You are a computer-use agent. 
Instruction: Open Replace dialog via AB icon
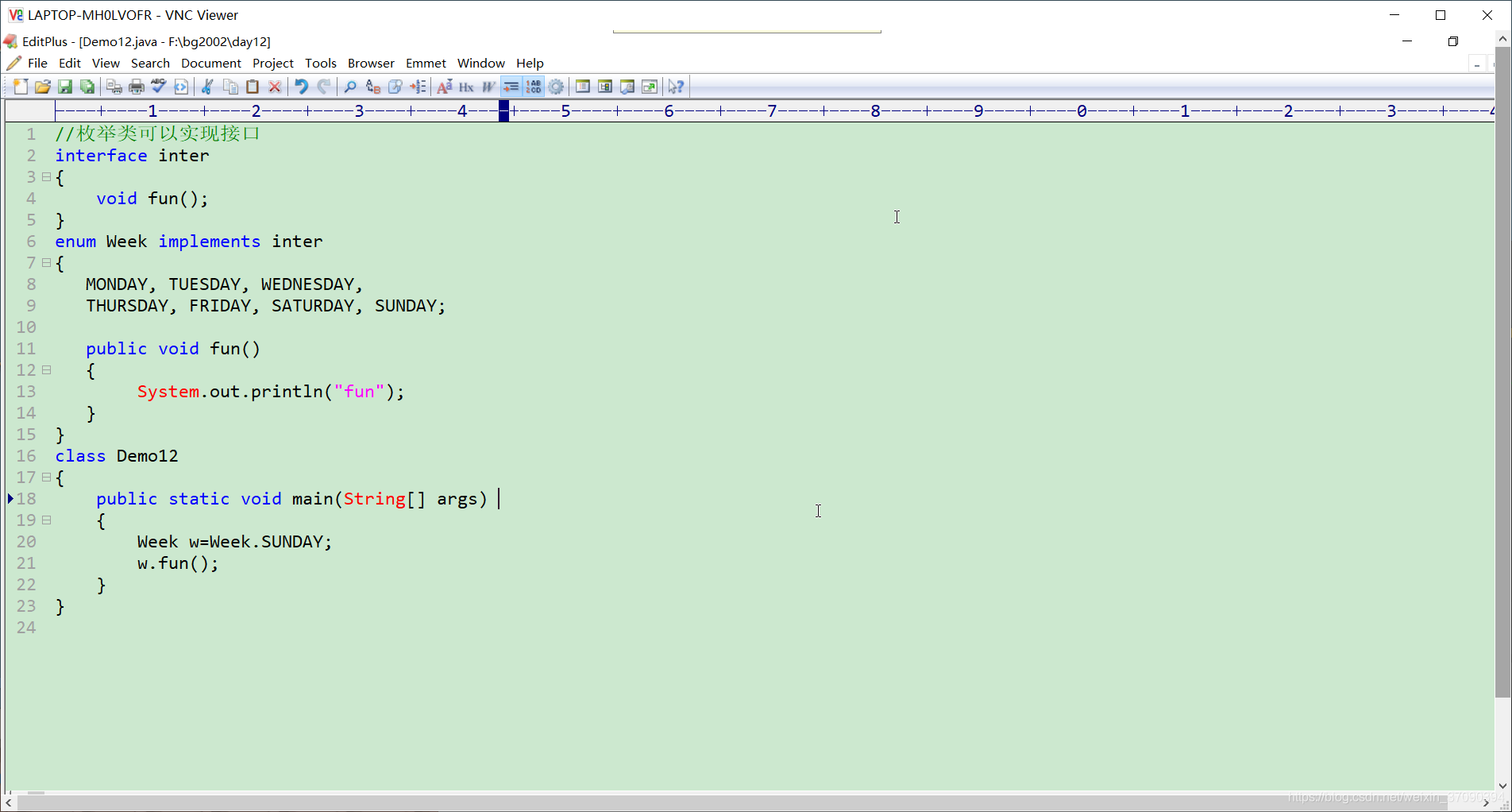(x=372, y=87)
